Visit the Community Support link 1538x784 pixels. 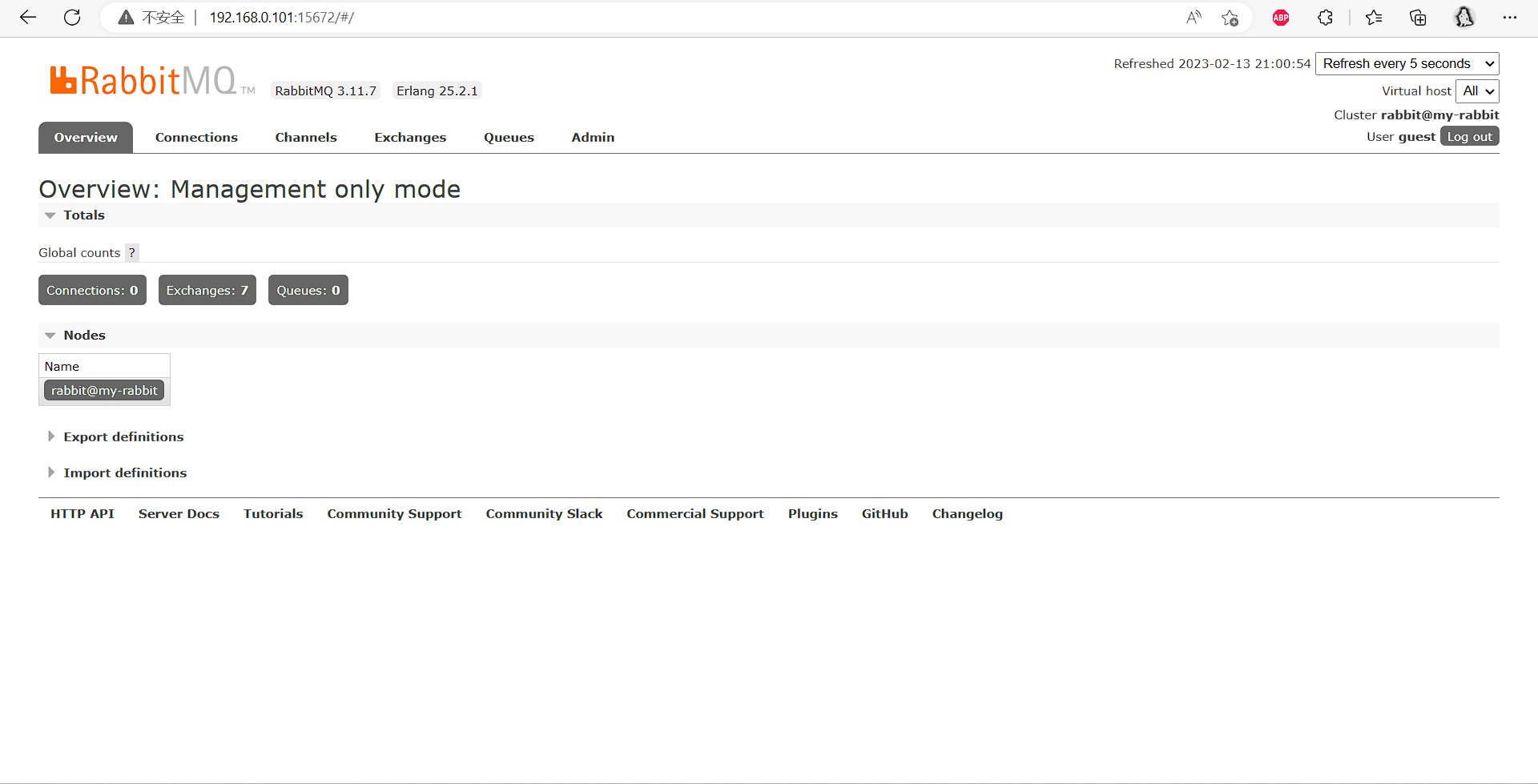[394, 514]
